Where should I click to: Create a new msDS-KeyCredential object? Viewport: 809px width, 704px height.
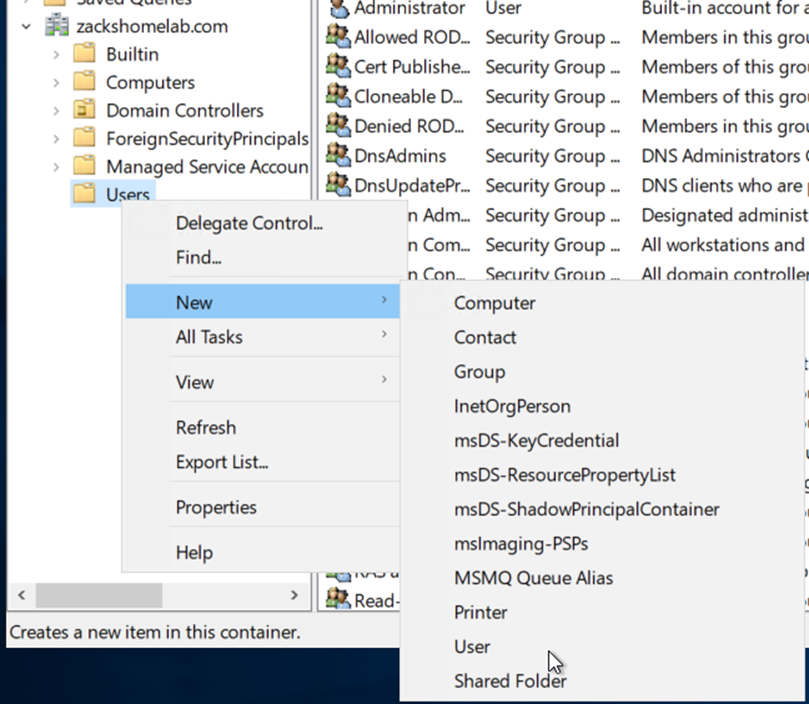coord(602,440)
